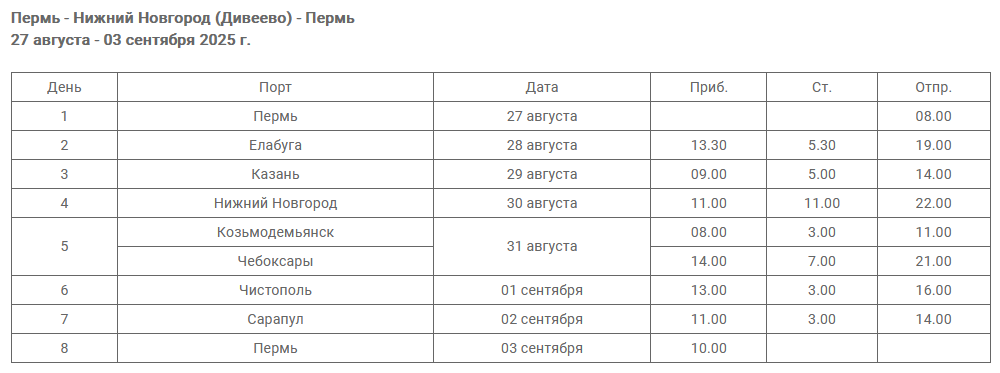Click the 01 сентября date cell
Viewport: 1000px width, 373px height.
tap(542, 290)
